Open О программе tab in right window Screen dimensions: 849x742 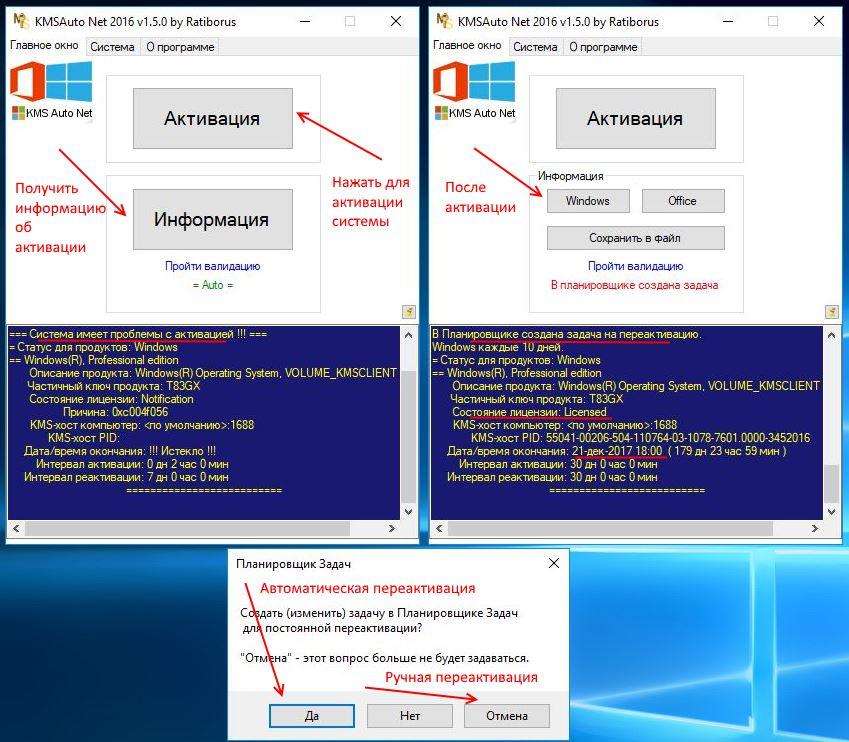pos(603,47)
